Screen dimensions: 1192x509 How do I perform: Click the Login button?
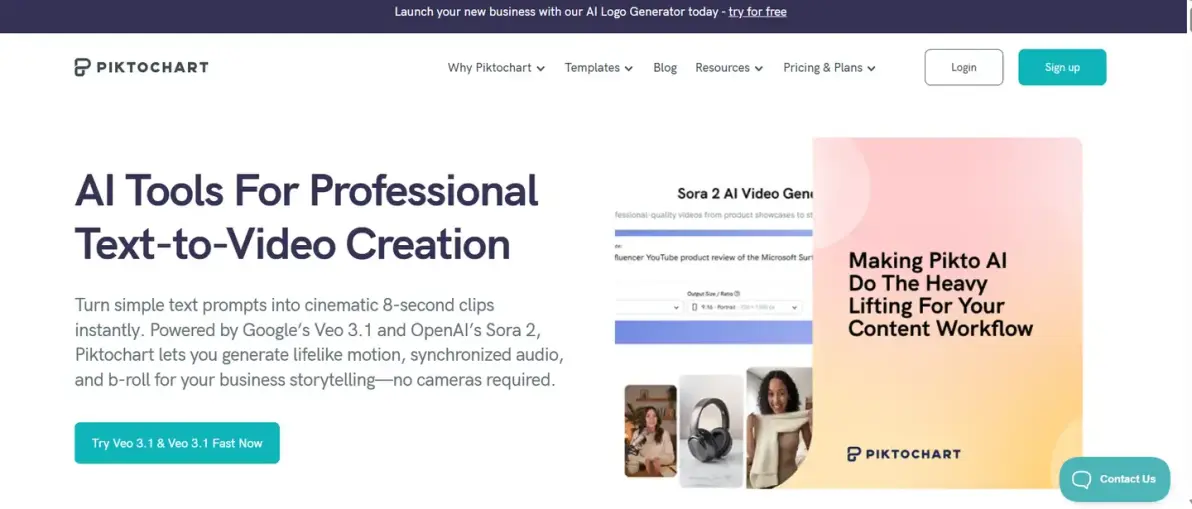963,67
